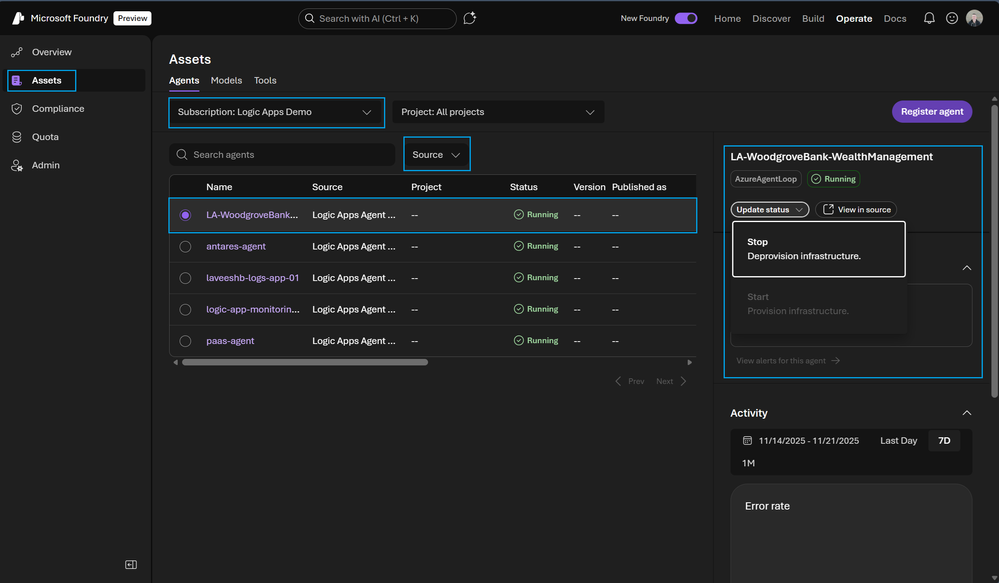Open the feedback smiley icon
999x583 pixels.
pyautogui.click(x=952, y=18)
